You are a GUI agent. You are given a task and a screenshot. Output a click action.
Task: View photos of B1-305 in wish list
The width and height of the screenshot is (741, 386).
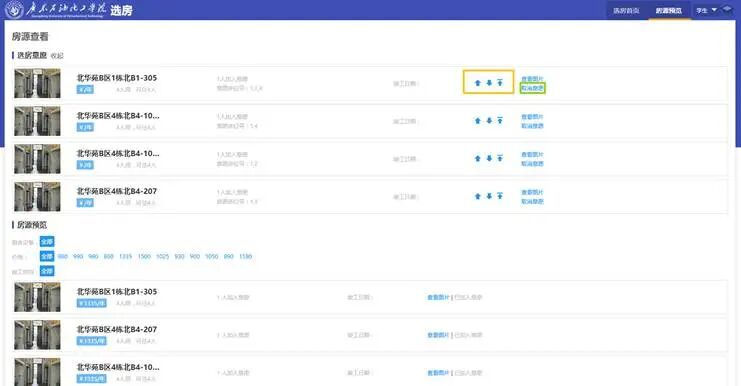(x=532, y=79)
